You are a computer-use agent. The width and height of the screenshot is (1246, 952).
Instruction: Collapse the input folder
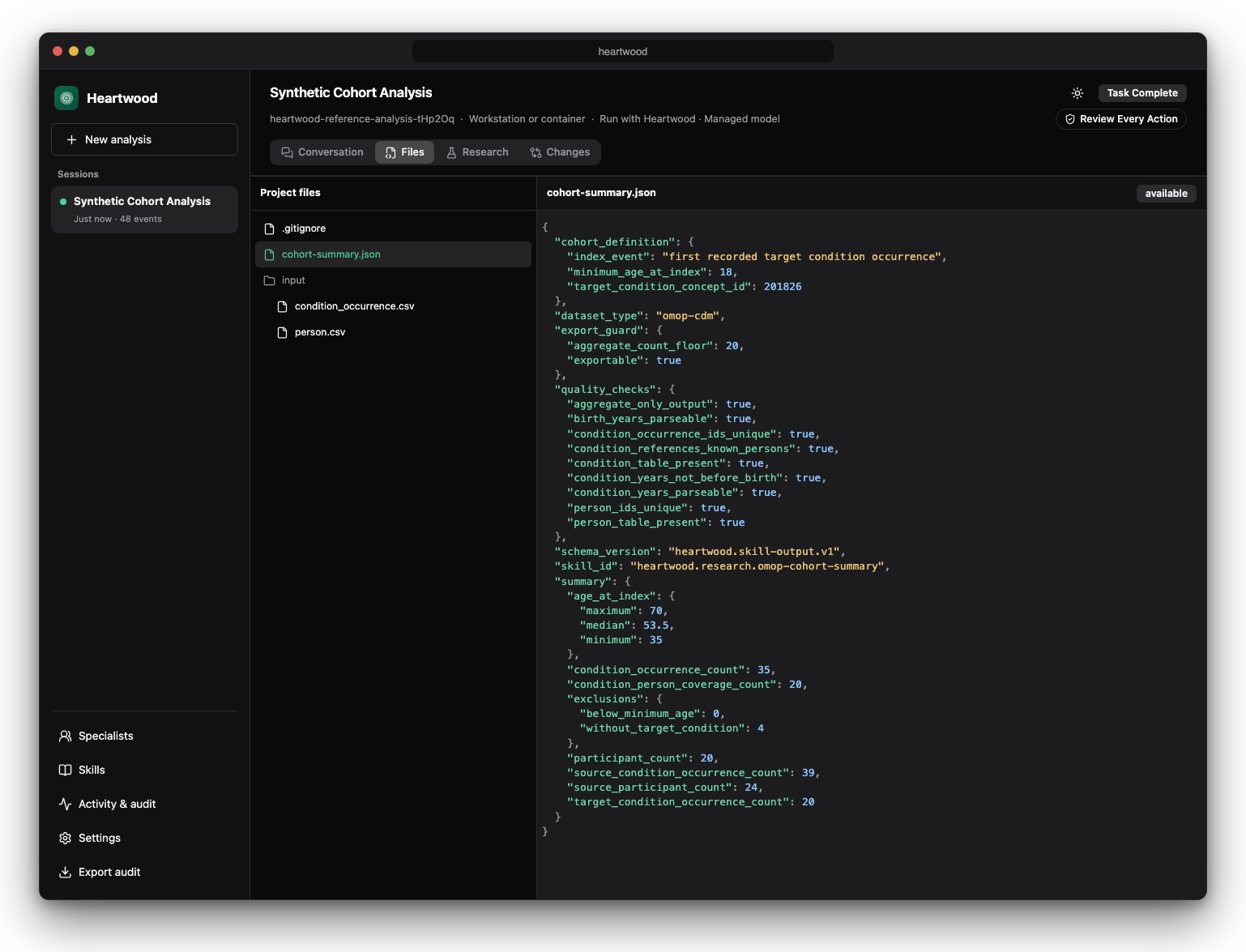click(393, 280)
